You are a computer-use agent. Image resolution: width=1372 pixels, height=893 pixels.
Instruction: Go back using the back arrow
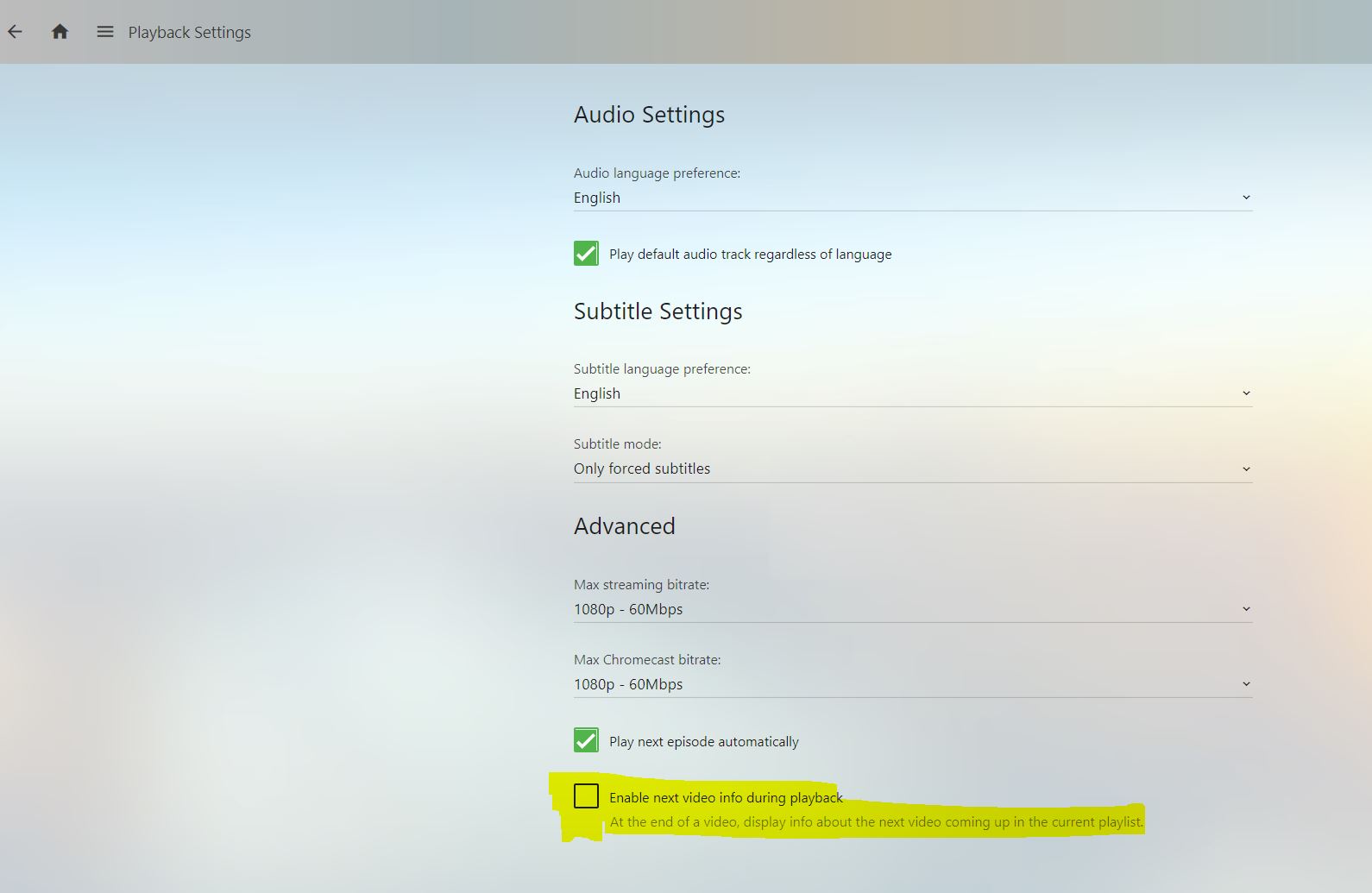tap(16, 32)
